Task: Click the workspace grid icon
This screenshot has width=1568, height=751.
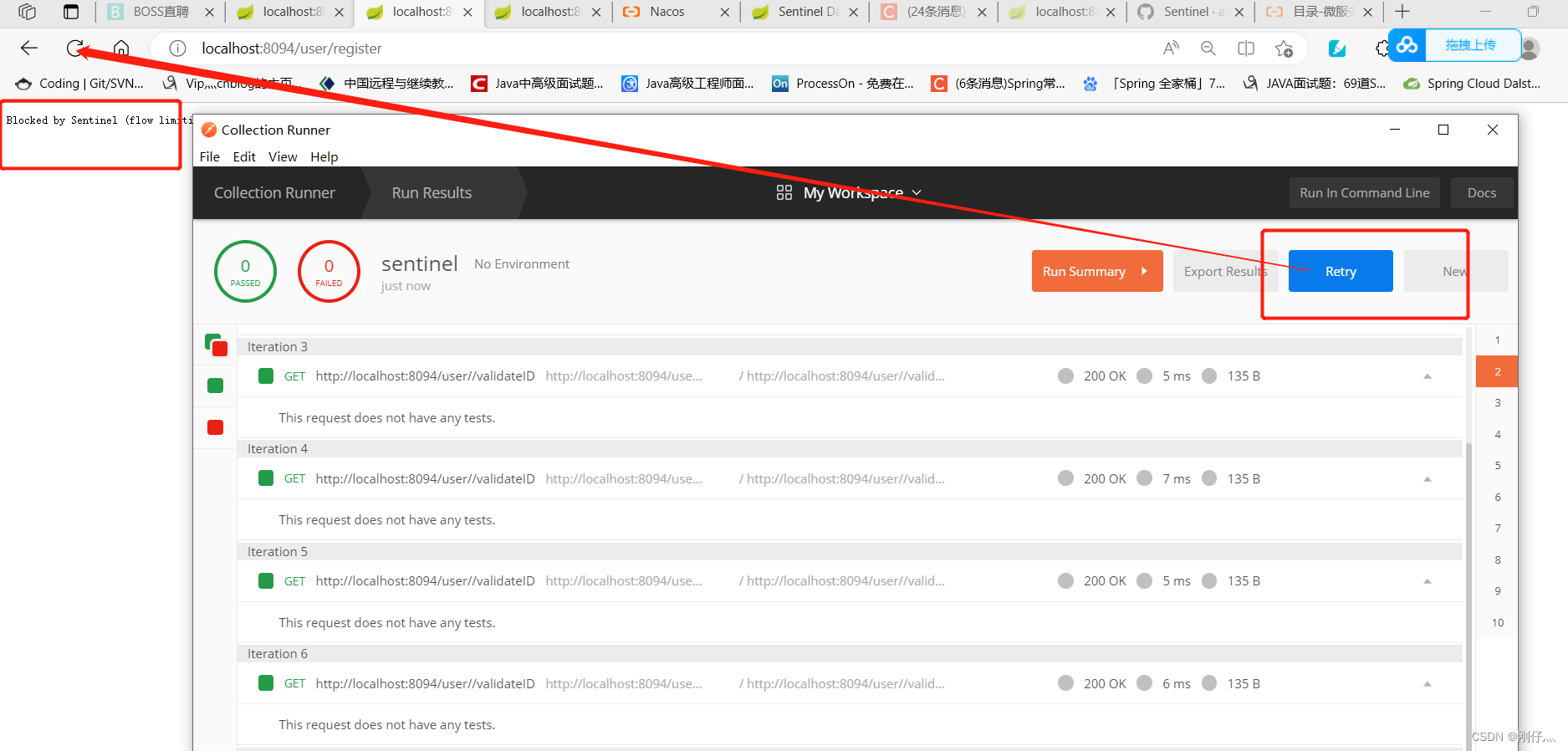Action: [784, 192]
